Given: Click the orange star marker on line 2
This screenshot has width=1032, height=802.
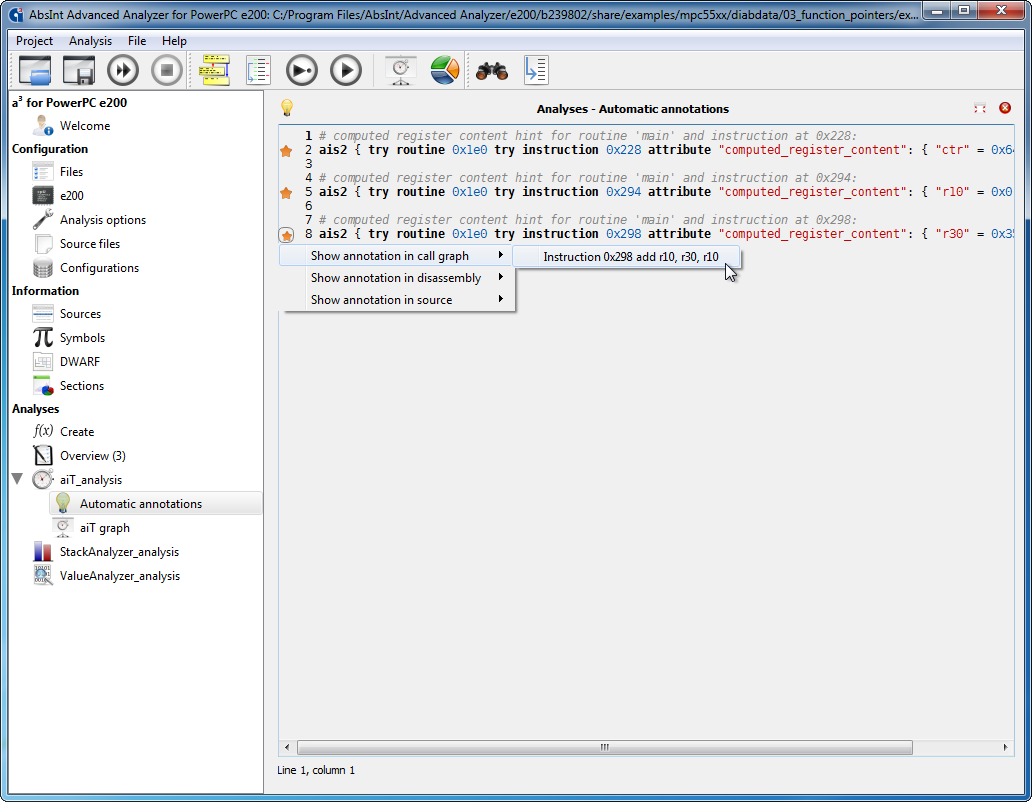Looking at the screenshot, I should [286, 151].
